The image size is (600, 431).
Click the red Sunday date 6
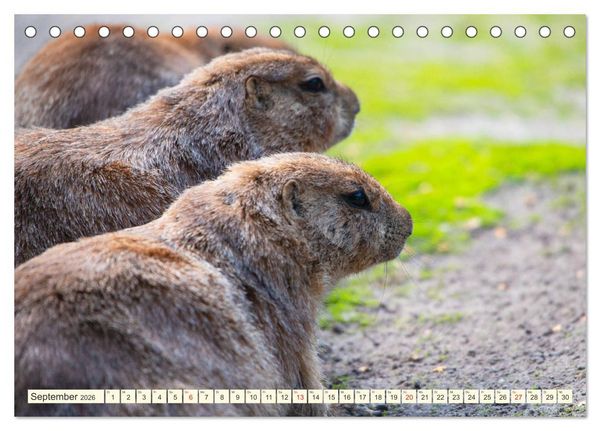191,397
